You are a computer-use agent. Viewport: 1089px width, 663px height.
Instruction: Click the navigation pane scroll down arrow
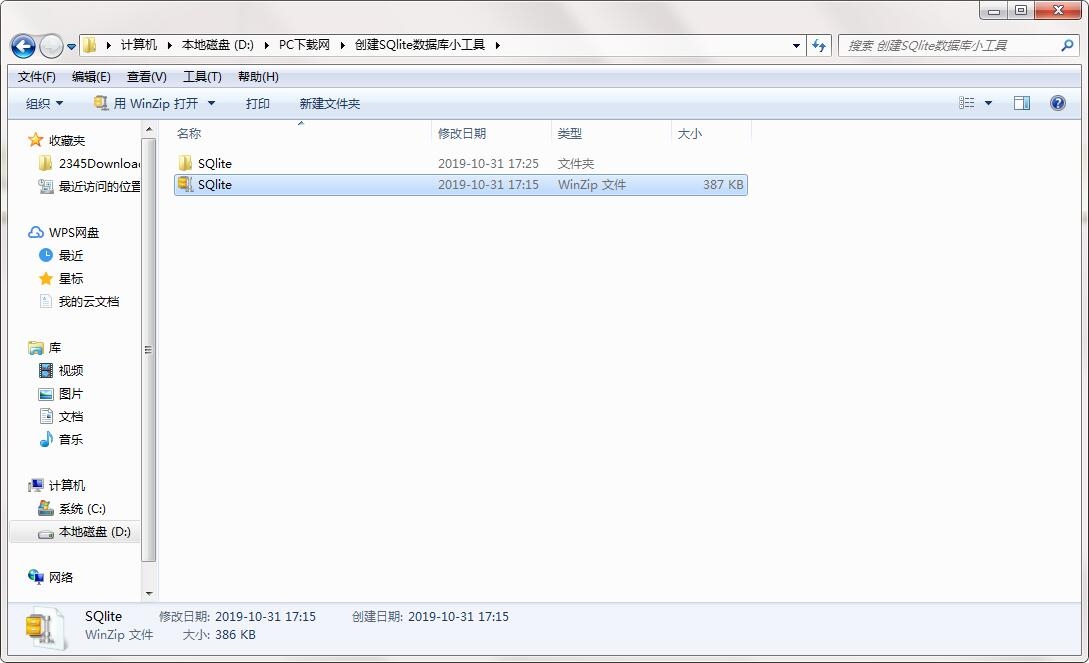(x=149, y=594)
